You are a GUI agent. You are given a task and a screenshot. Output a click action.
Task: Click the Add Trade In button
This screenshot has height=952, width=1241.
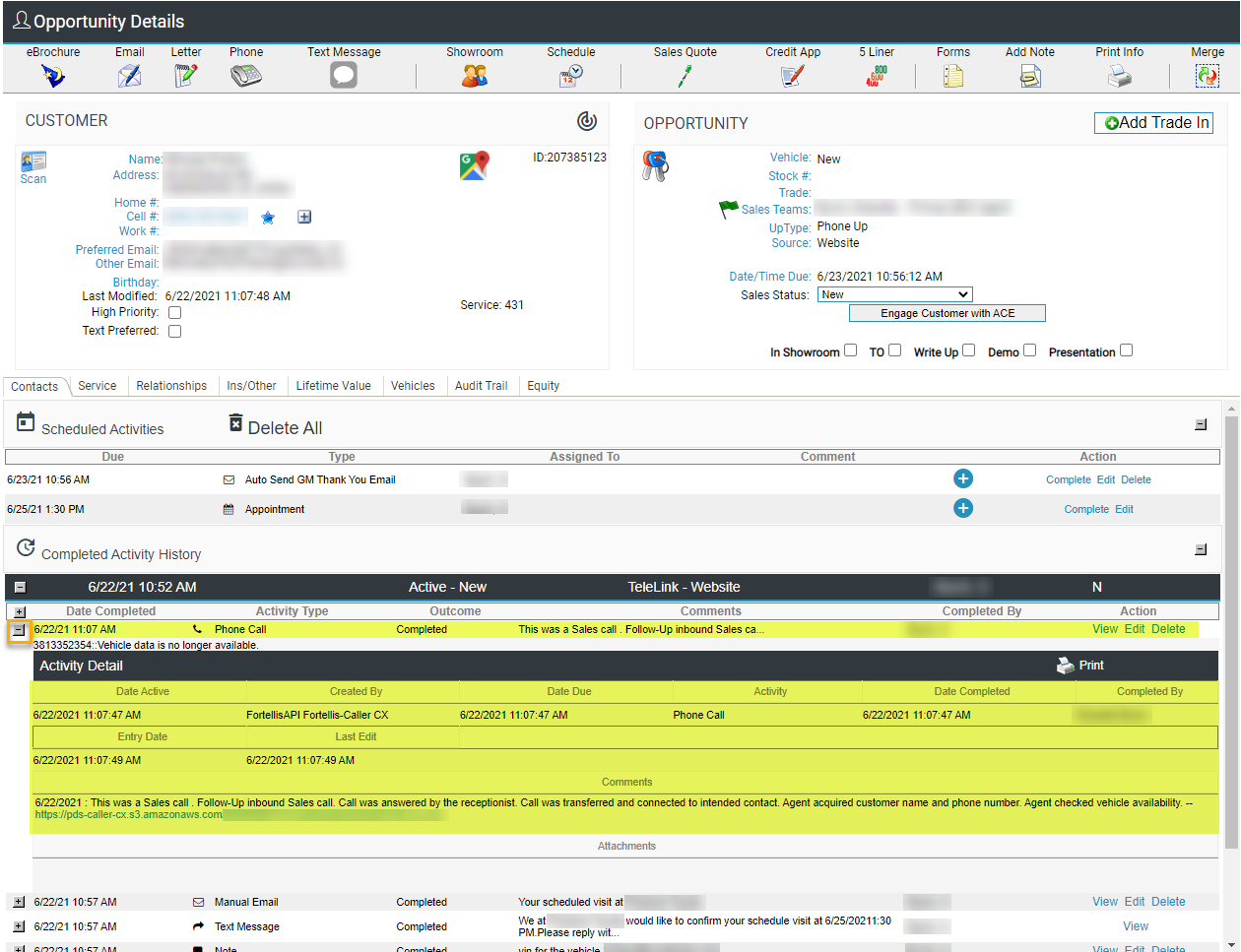1153,123
